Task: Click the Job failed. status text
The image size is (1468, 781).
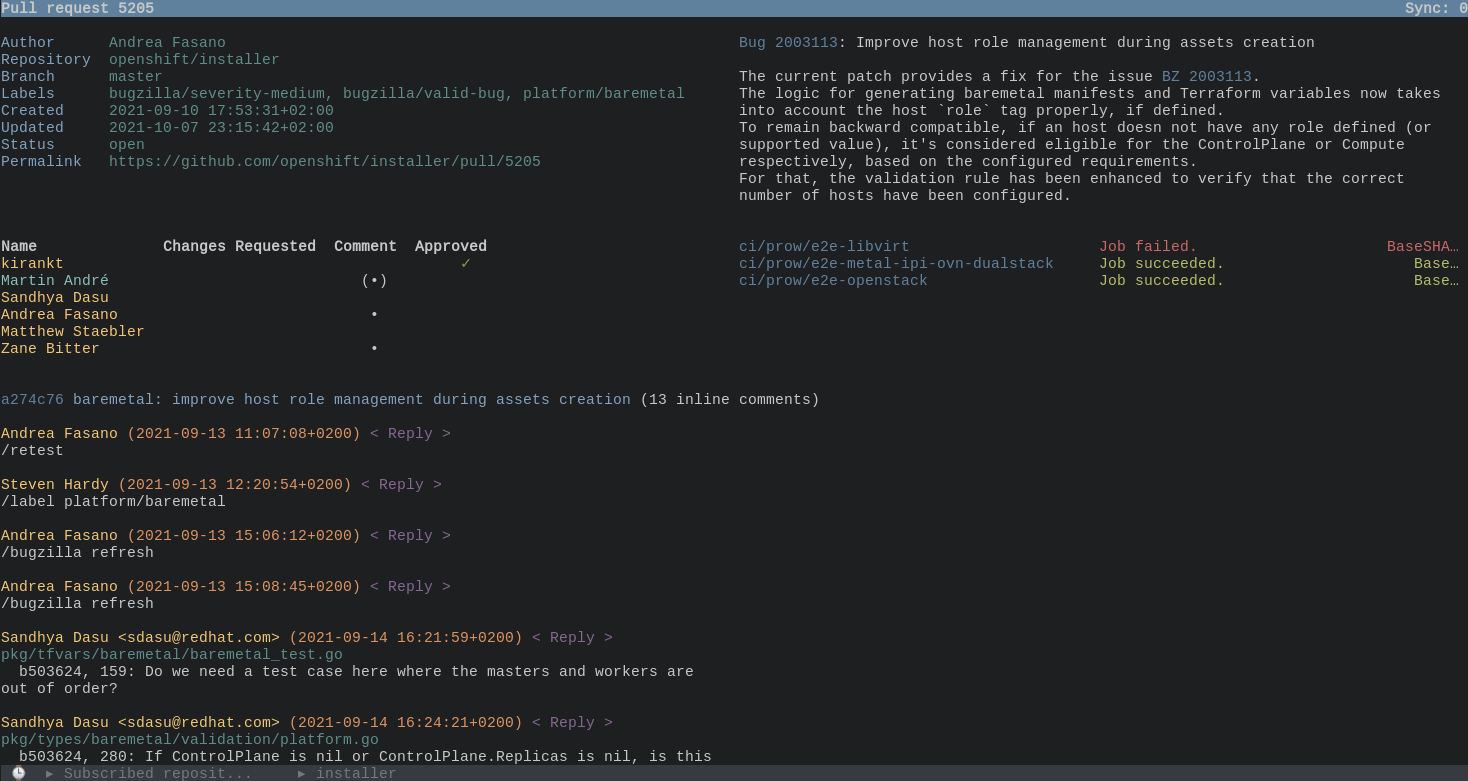Action: (x=1148, y=247)
